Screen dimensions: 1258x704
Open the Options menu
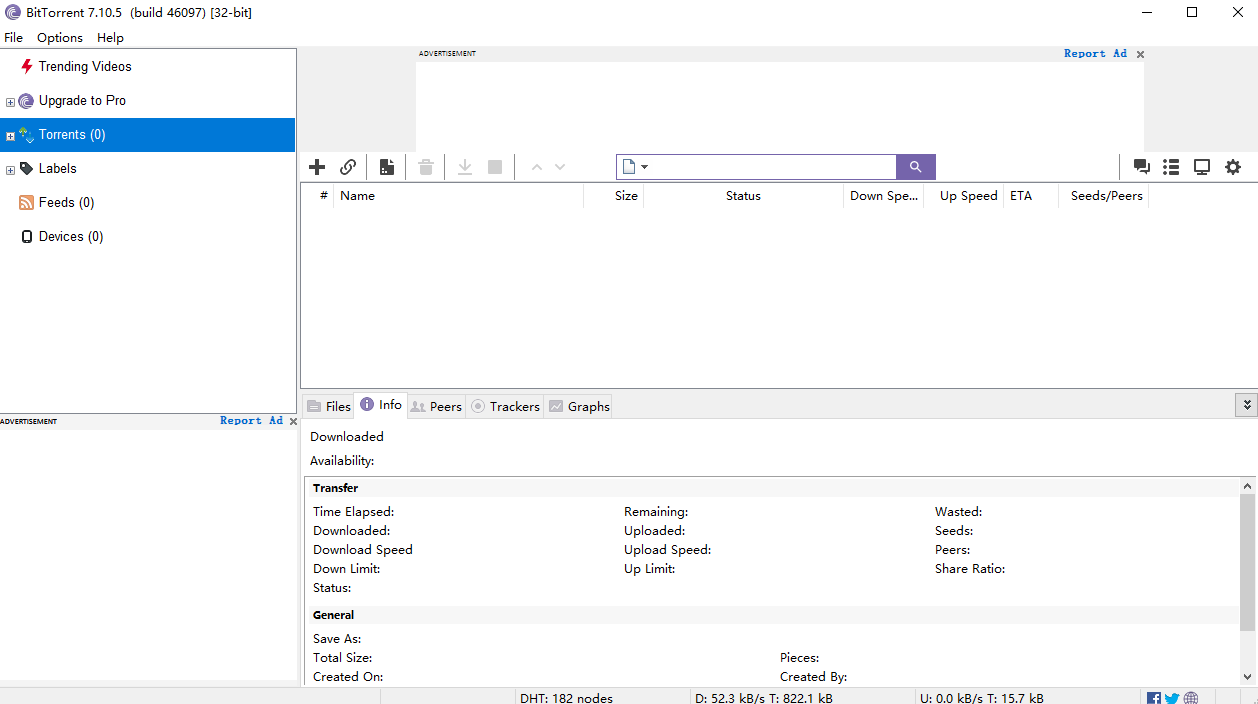click(60, 37)
